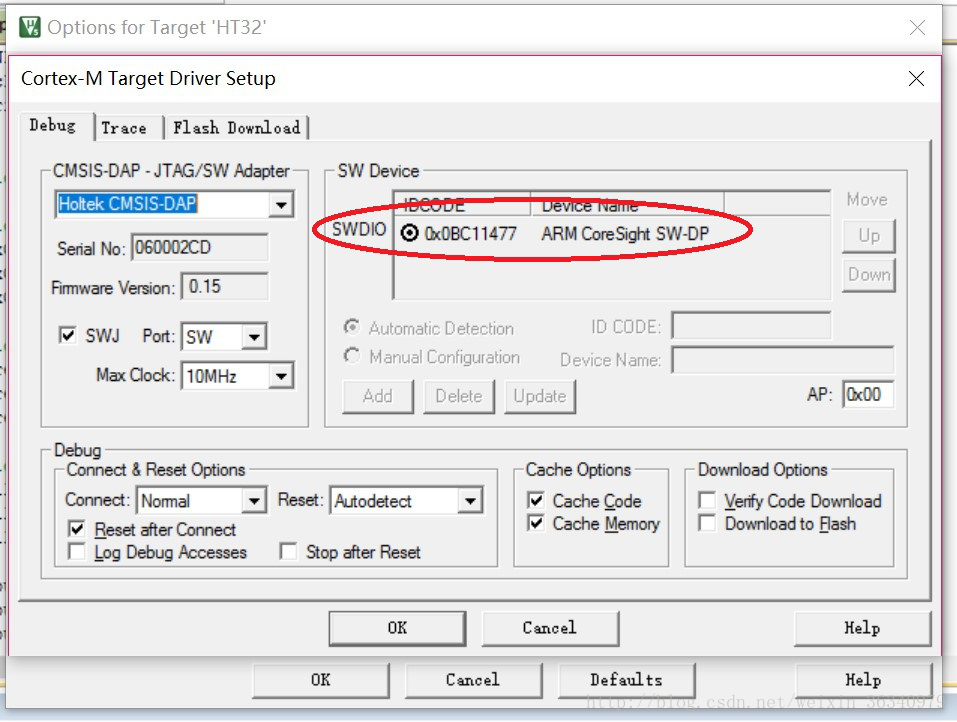The width and height of the screenshot is (957, 722).
Task: Toggle the SWJ checkbox
Action: pyautogui.click(x=68, y=335)
